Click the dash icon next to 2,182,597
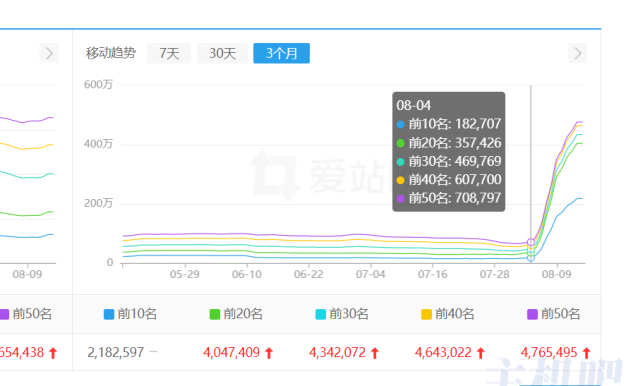 click(154, 352)
